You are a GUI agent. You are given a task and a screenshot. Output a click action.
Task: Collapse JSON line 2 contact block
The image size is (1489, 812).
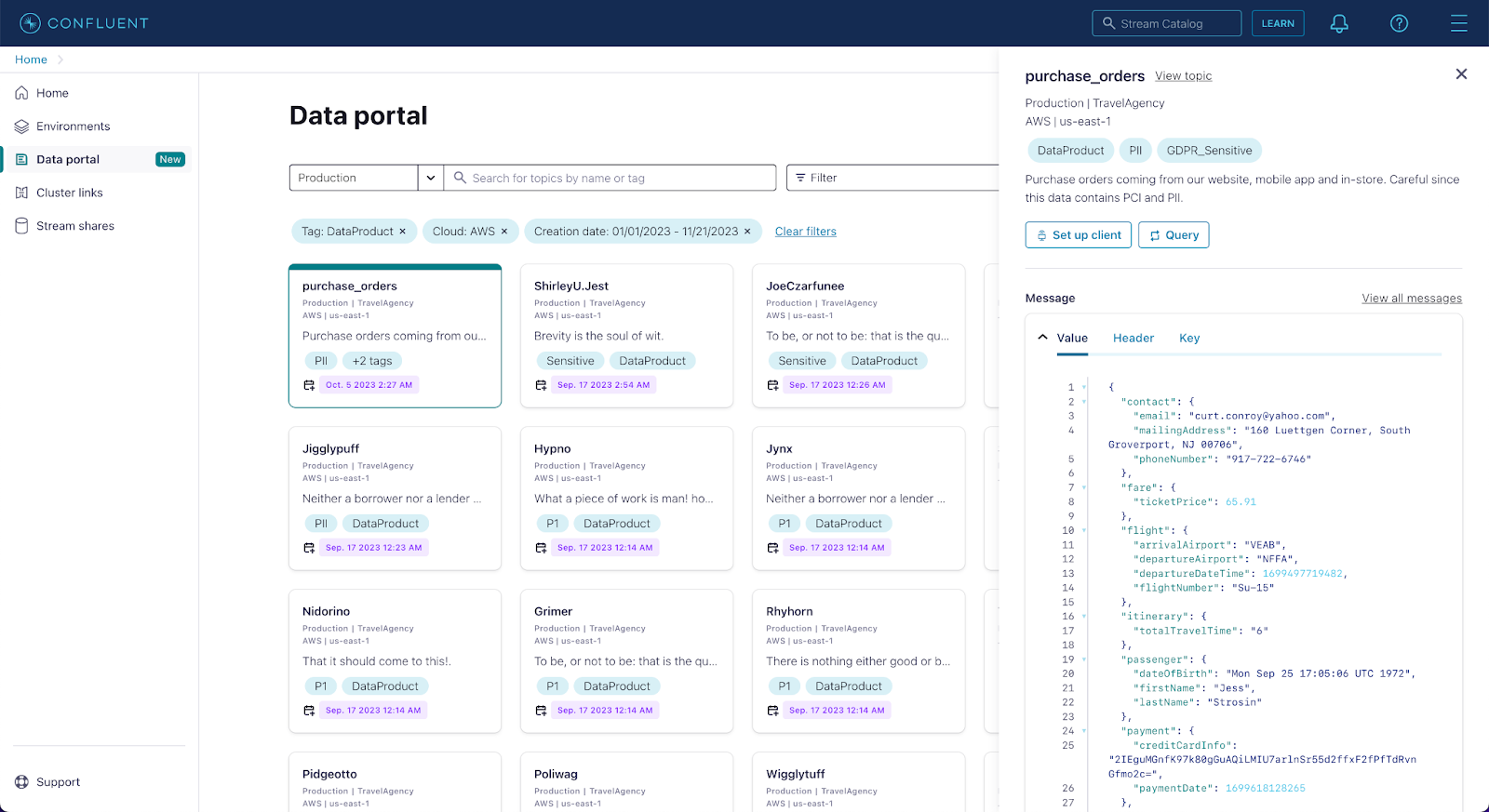tap(1084, 402)
